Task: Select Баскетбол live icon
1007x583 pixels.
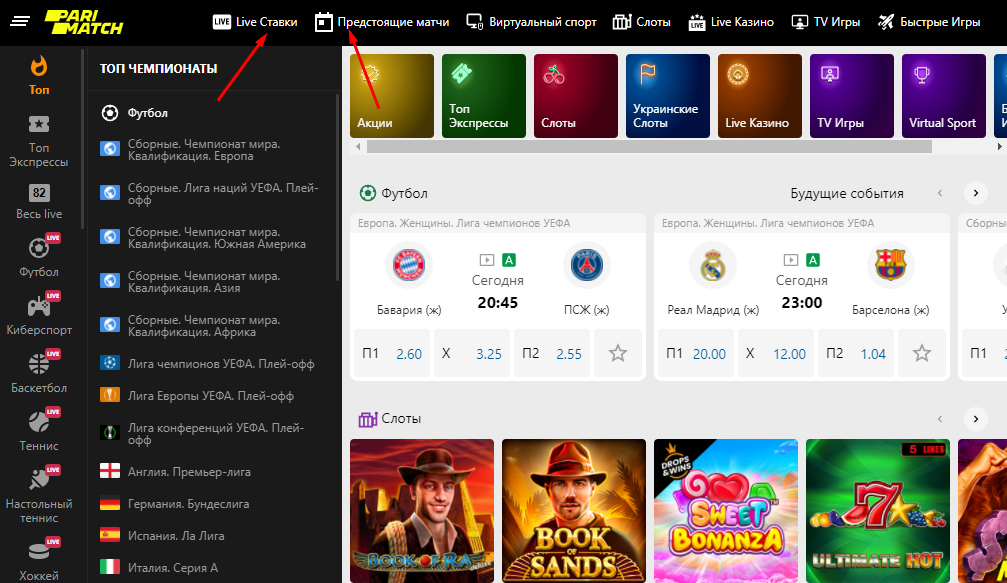Action: tap(39, 371)
